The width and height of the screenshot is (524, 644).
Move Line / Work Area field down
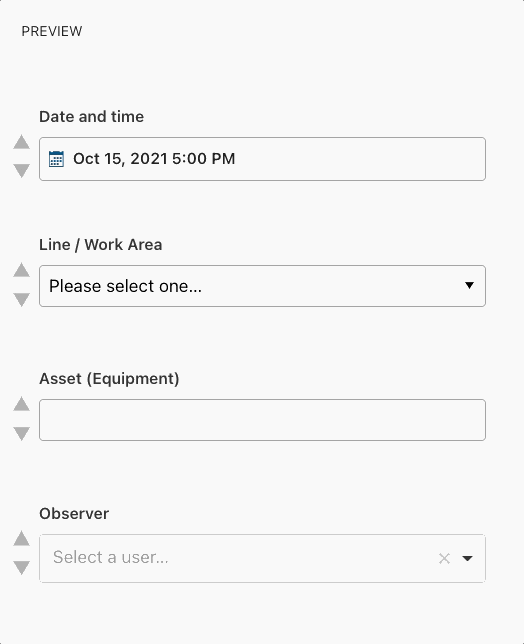pos(21,299)
